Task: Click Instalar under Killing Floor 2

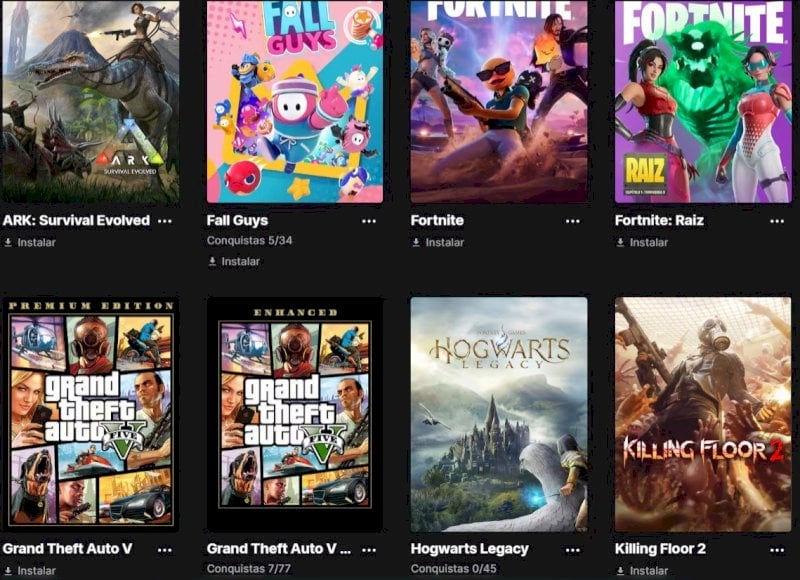Action: (642, 571)
